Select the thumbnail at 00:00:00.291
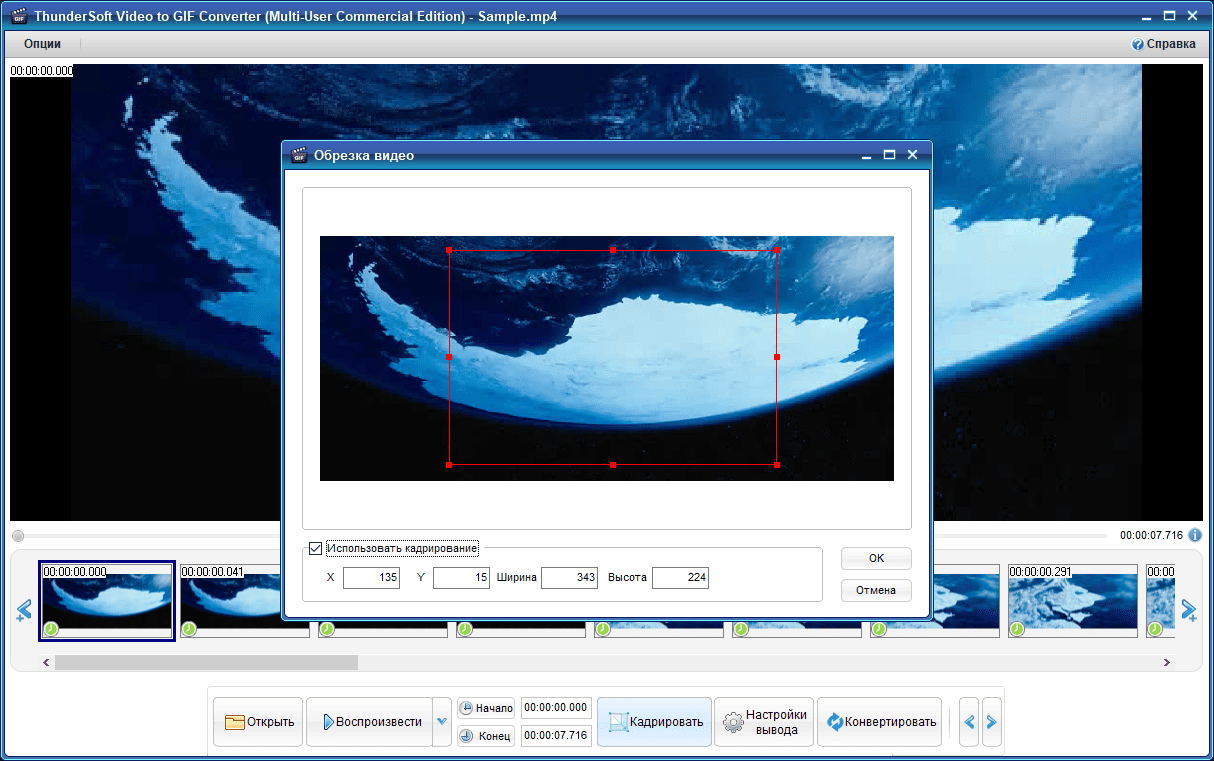The width and height of the screenshot is (1214, 761). [x=1072, y=600]
